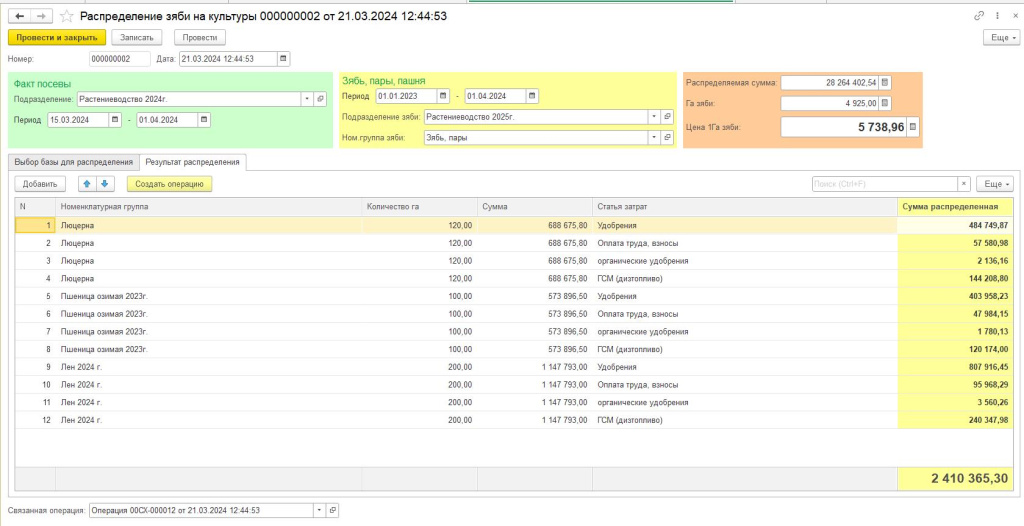Open calculator for Цена 1Га зяби field
This screenshot has height=526, width=1024.
912,127
